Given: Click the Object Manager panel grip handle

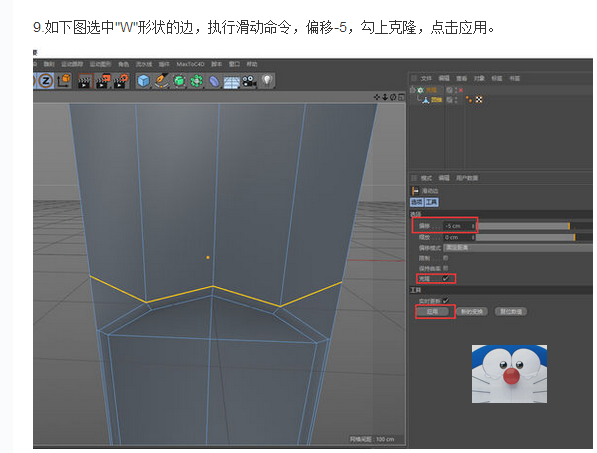Looking at the screenshot, I should [x=414, y=78].
